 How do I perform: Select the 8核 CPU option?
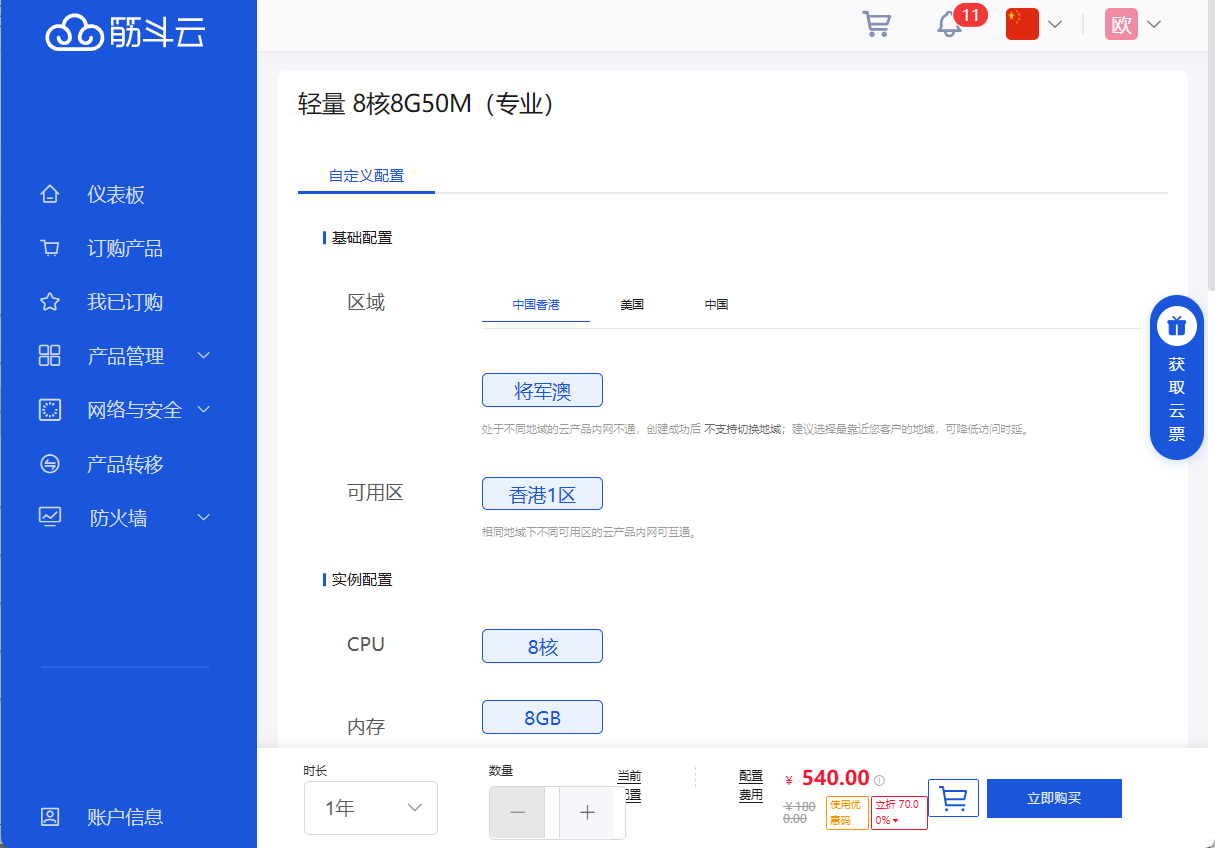pyautogui.click(x=542, y=646)
